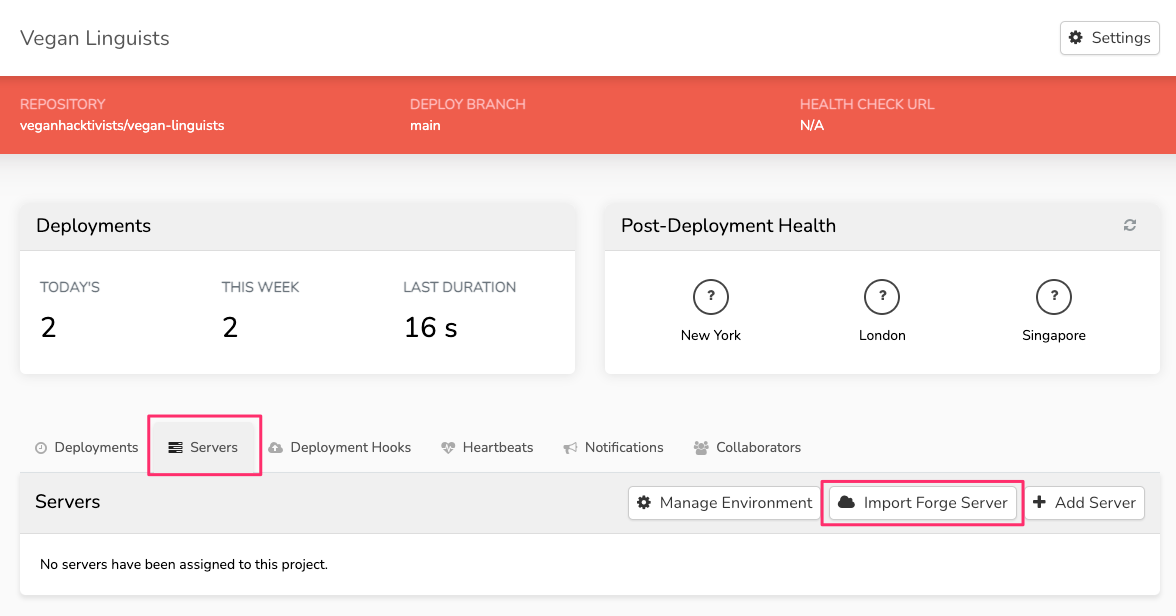Select the Heartbeats tab
The height and width of the screenshot is (616, 1176).
tap(487, 448)
